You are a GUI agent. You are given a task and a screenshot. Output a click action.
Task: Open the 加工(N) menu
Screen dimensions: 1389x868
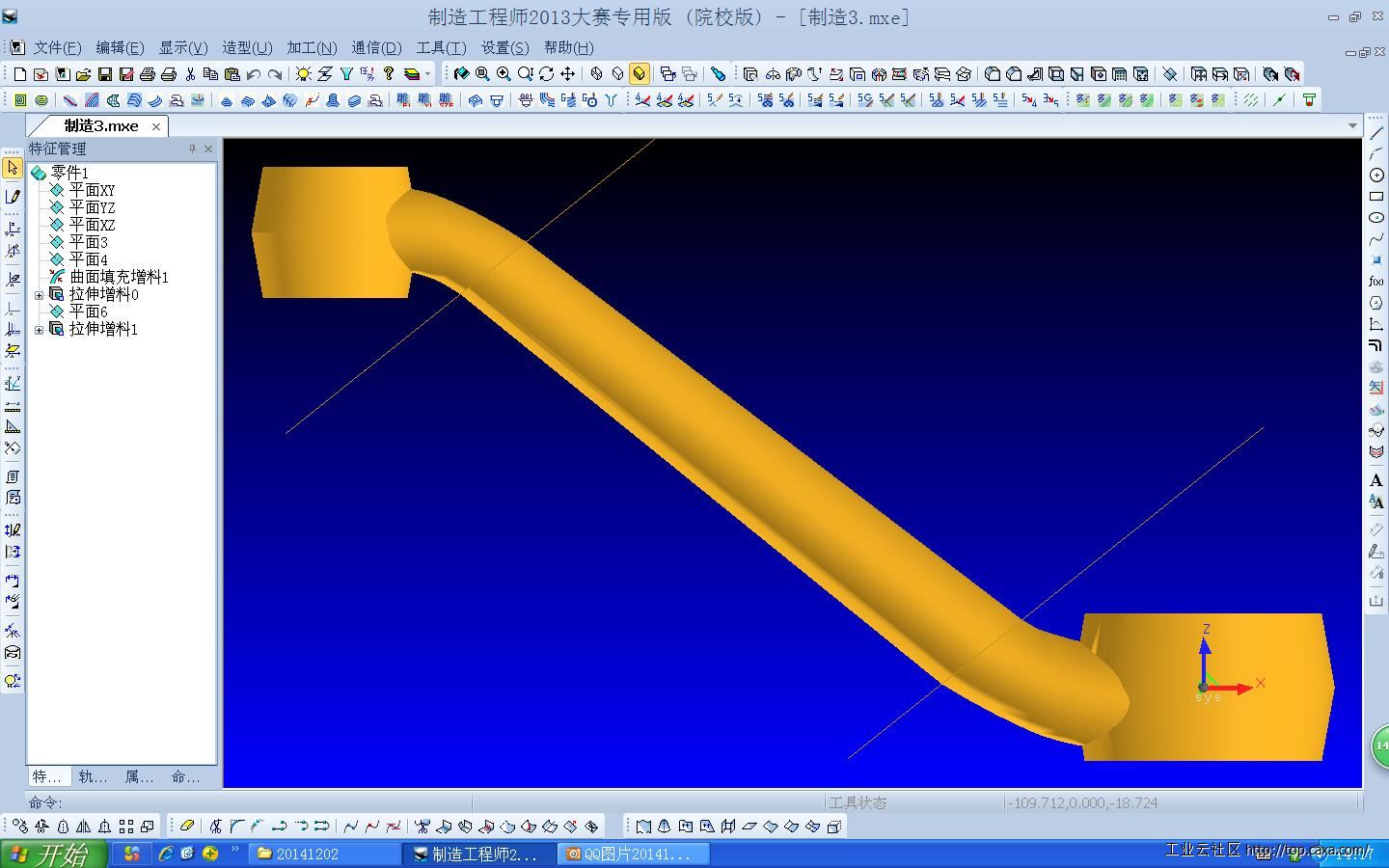click(312, 47)
